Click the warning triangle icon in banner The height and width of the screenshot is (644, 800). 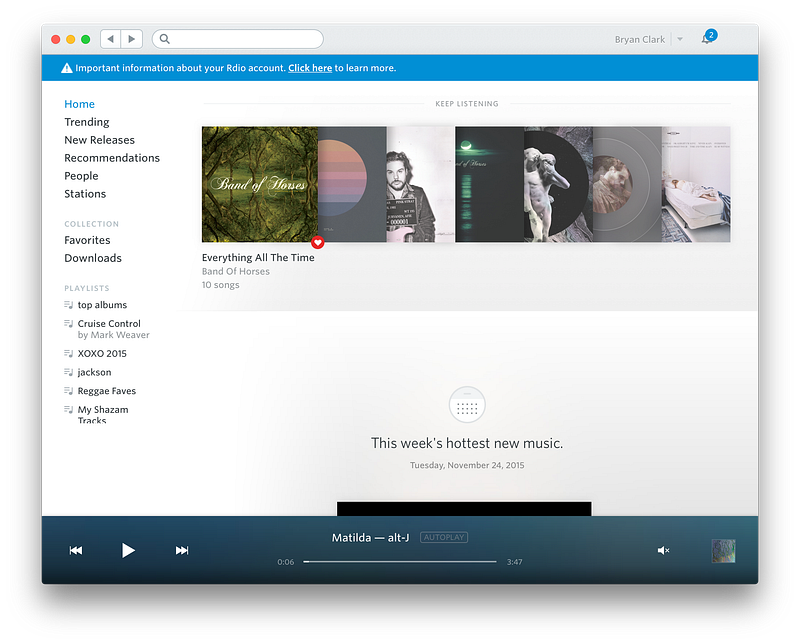(67, 68)
